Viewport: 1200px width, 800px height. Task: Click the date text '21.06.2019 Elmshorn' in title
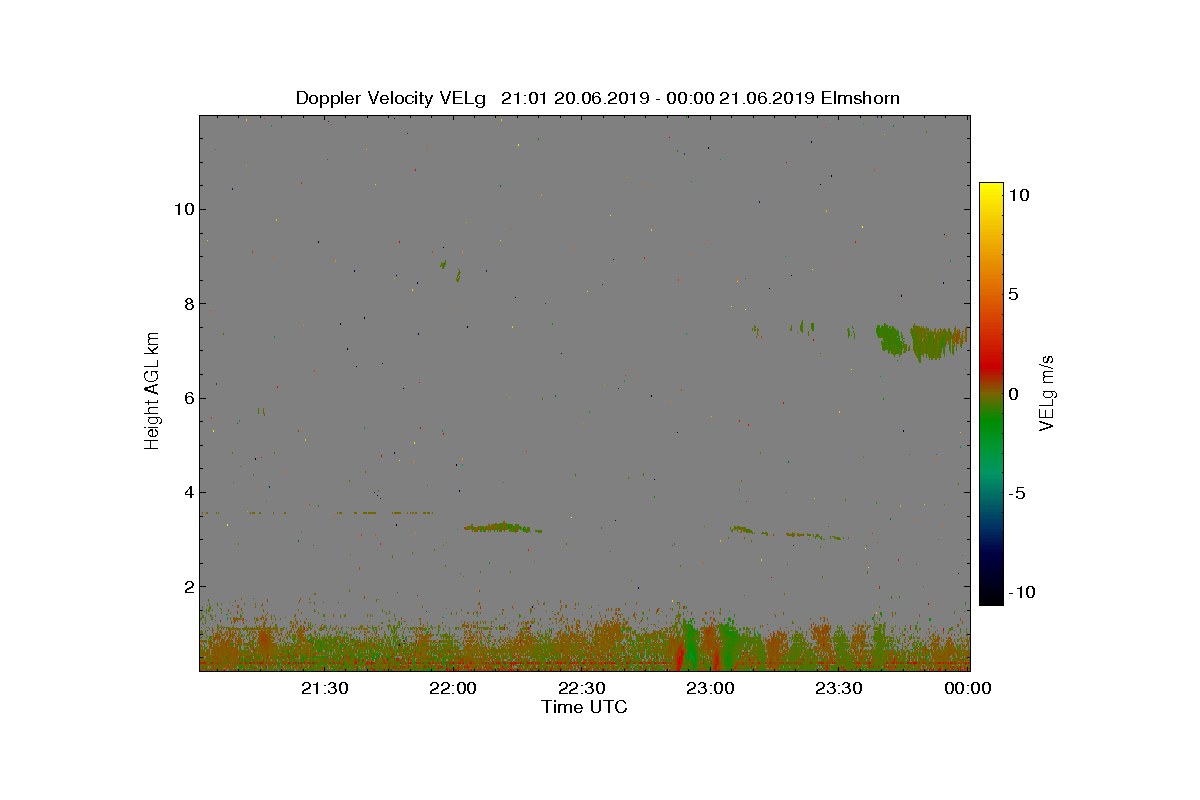pos(809,98)
